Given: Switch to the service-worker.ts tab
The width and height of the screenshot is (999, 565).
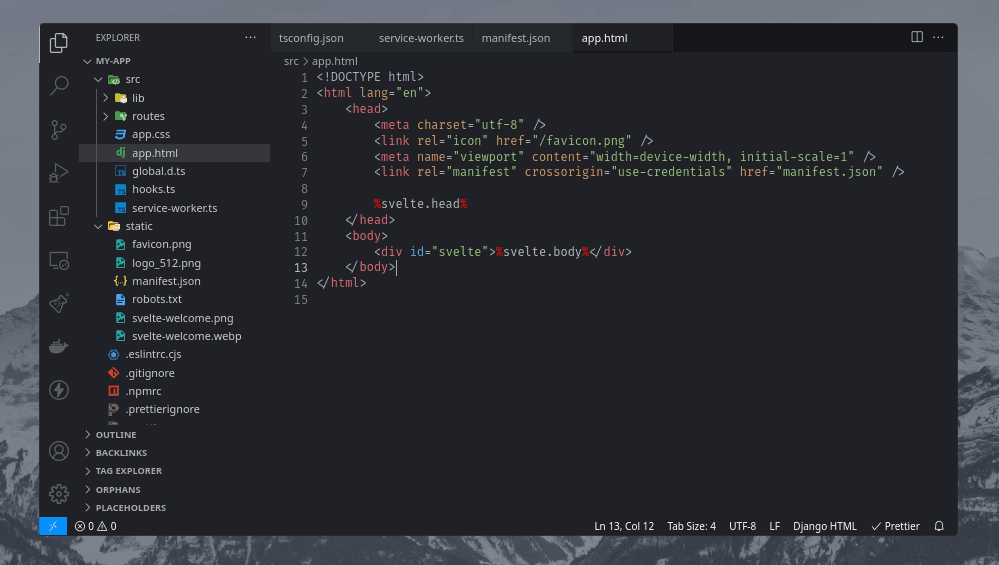Looking at the screenshot, I should tap(421, 38).
